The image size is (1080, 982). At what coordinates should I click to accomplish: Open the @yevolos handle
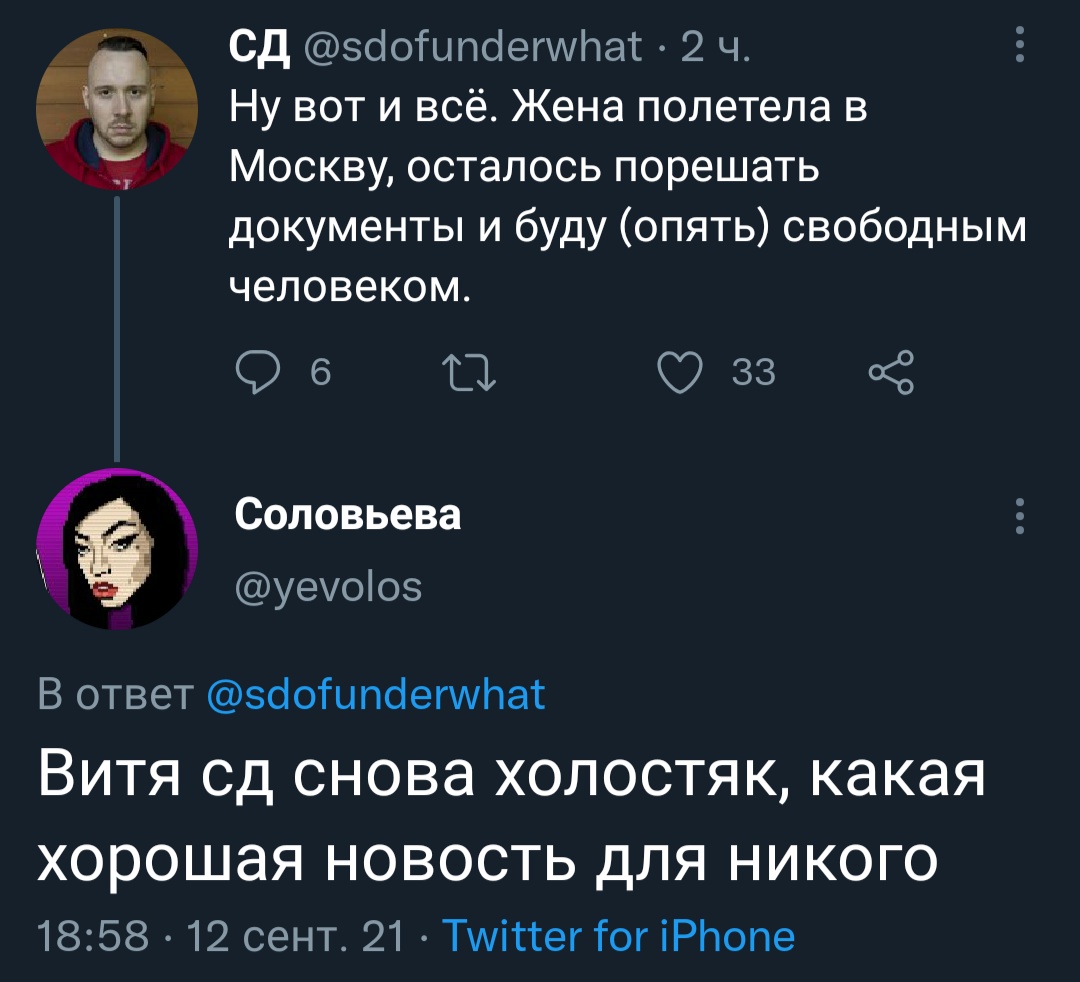tap(328, 587)
